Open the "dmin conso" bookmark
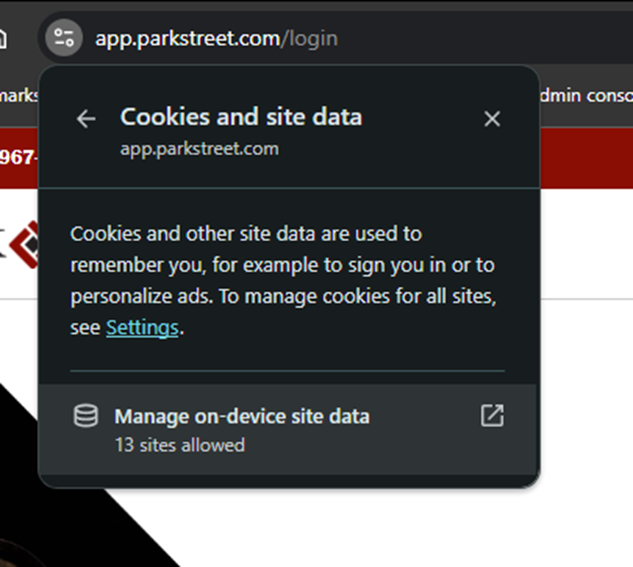 [x=586, y=96]
